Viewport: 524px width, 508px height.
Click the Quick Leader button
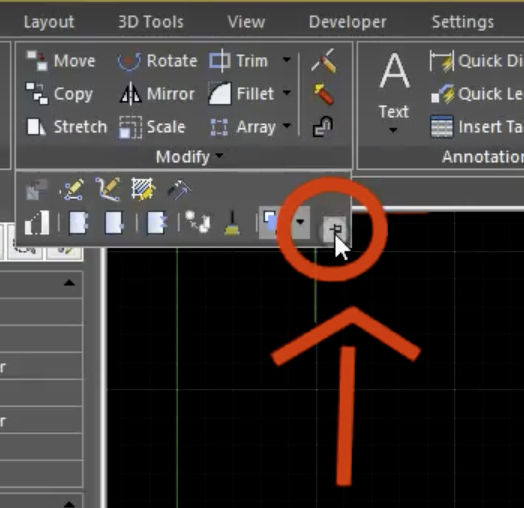tap(477, 94)
